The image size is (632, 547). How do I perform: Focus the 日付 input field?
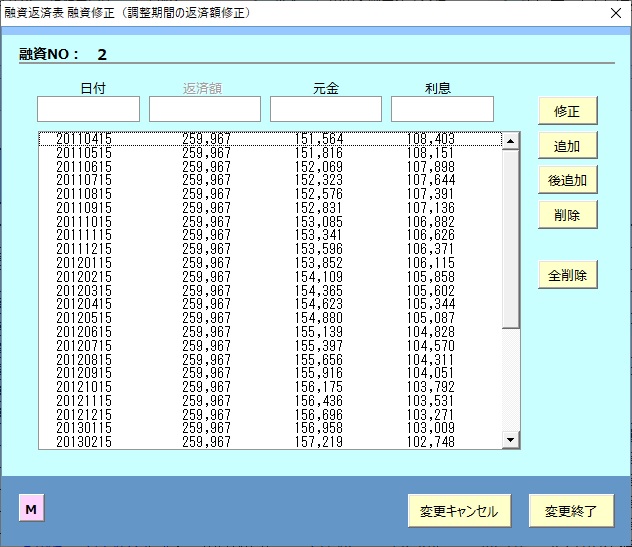pyautogui.click(x=88, y=109)
